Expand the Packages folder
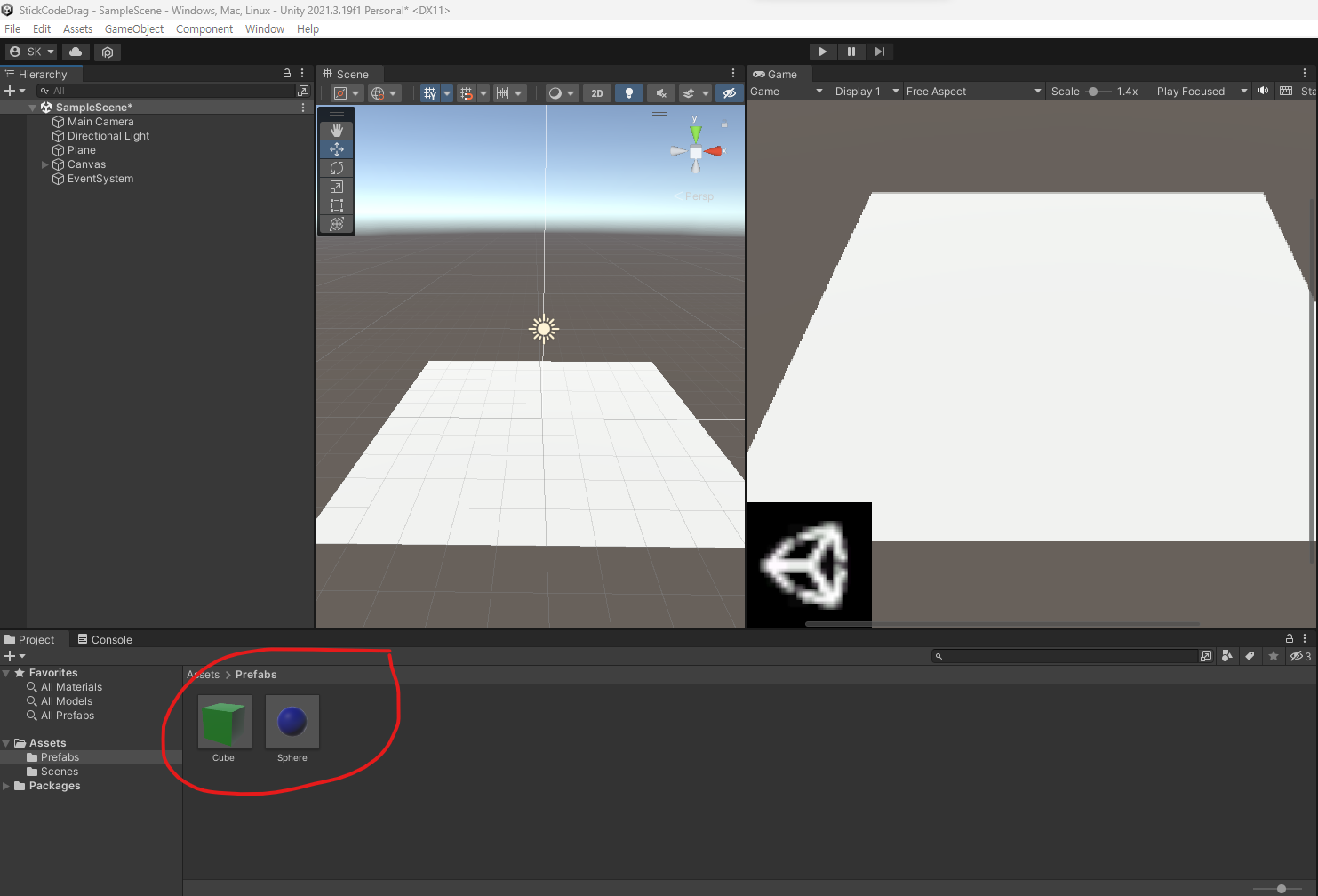Viewport: 1318px width, 896px height. click(7, 786)
